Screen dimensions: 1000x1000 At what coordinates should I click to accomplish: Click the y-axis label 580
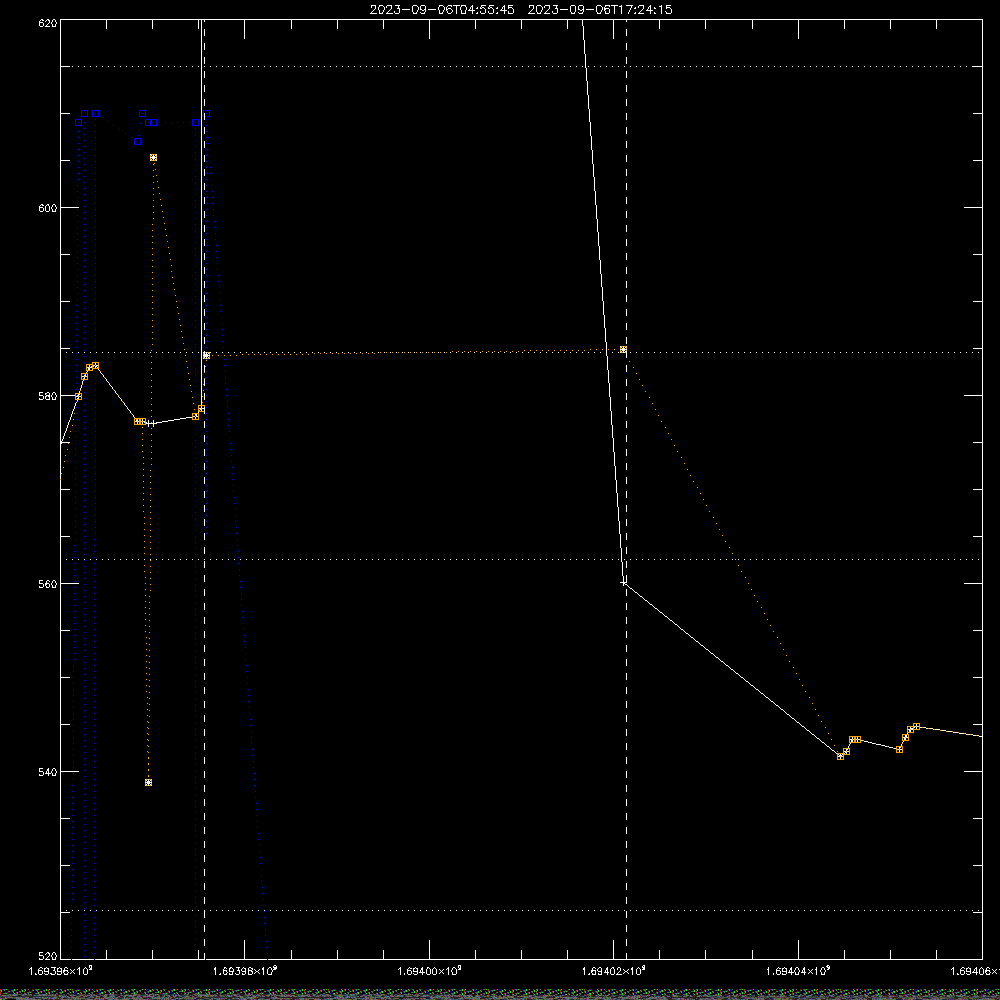tap(48, 396)
